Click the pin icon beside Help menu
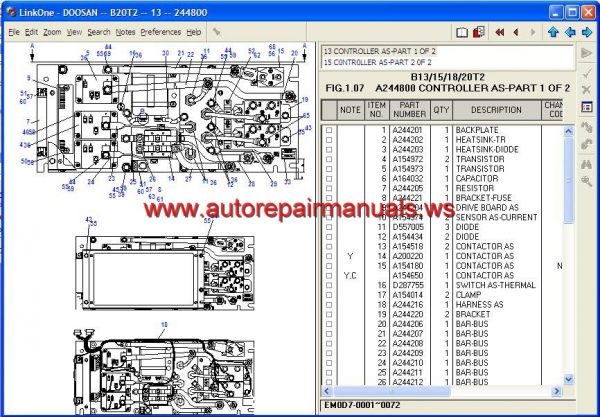The image size is (600, 417). click(x=217, y=33)
